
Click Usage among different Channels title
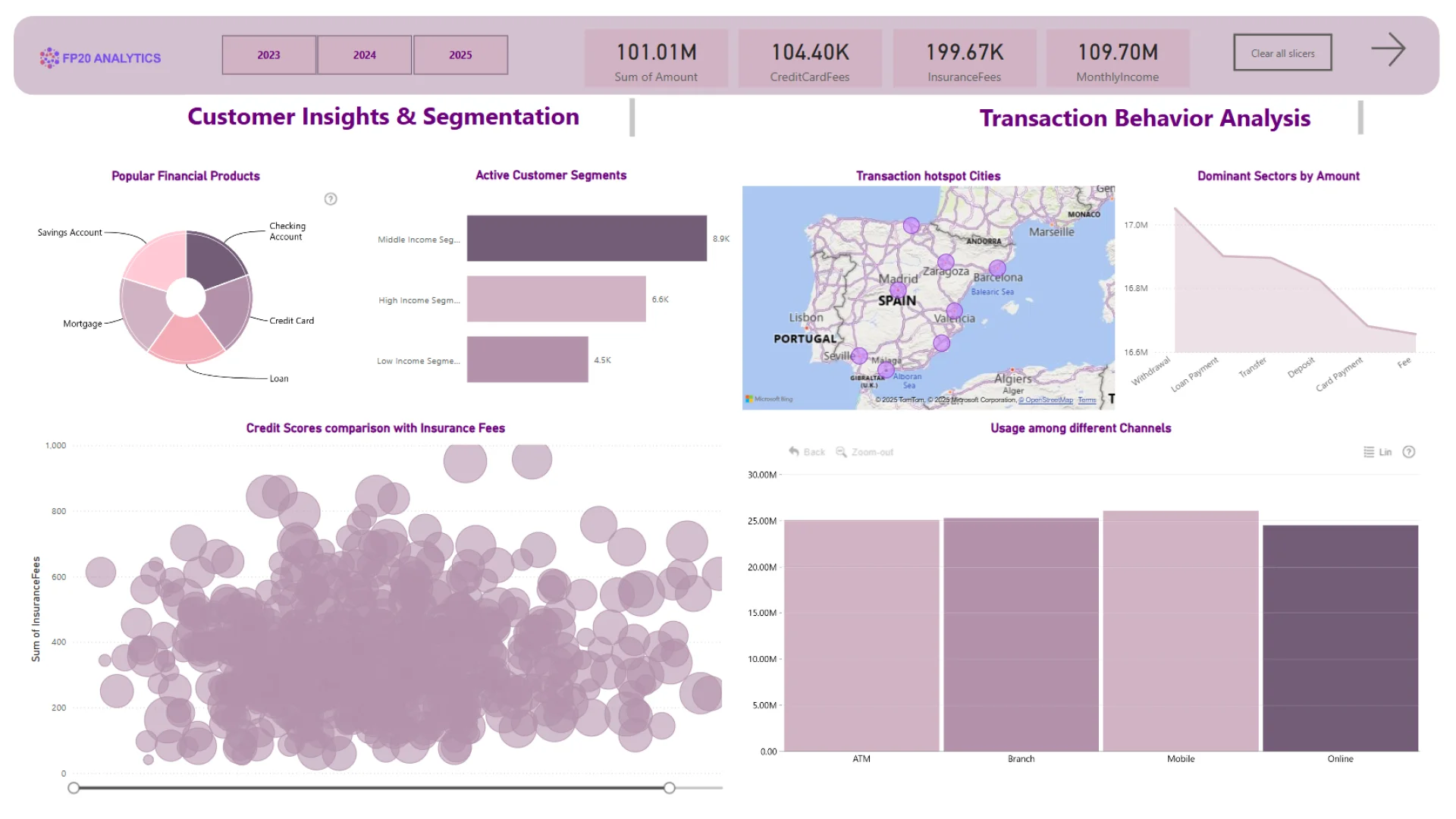point(1081,428)
